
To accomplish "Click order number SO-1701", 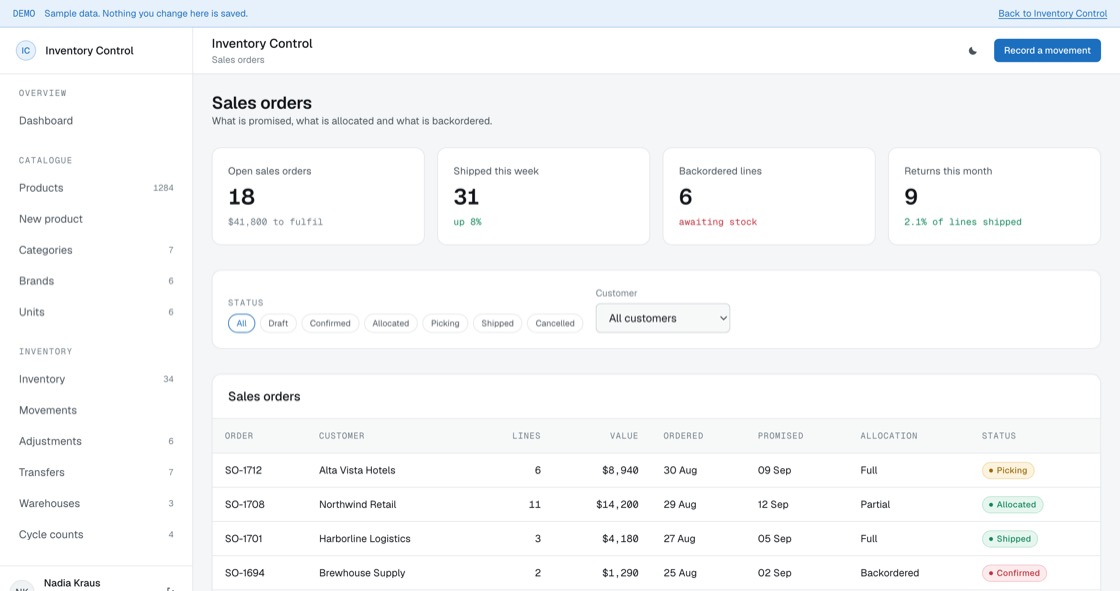I will pyautogui.click(x=244, y=539).
